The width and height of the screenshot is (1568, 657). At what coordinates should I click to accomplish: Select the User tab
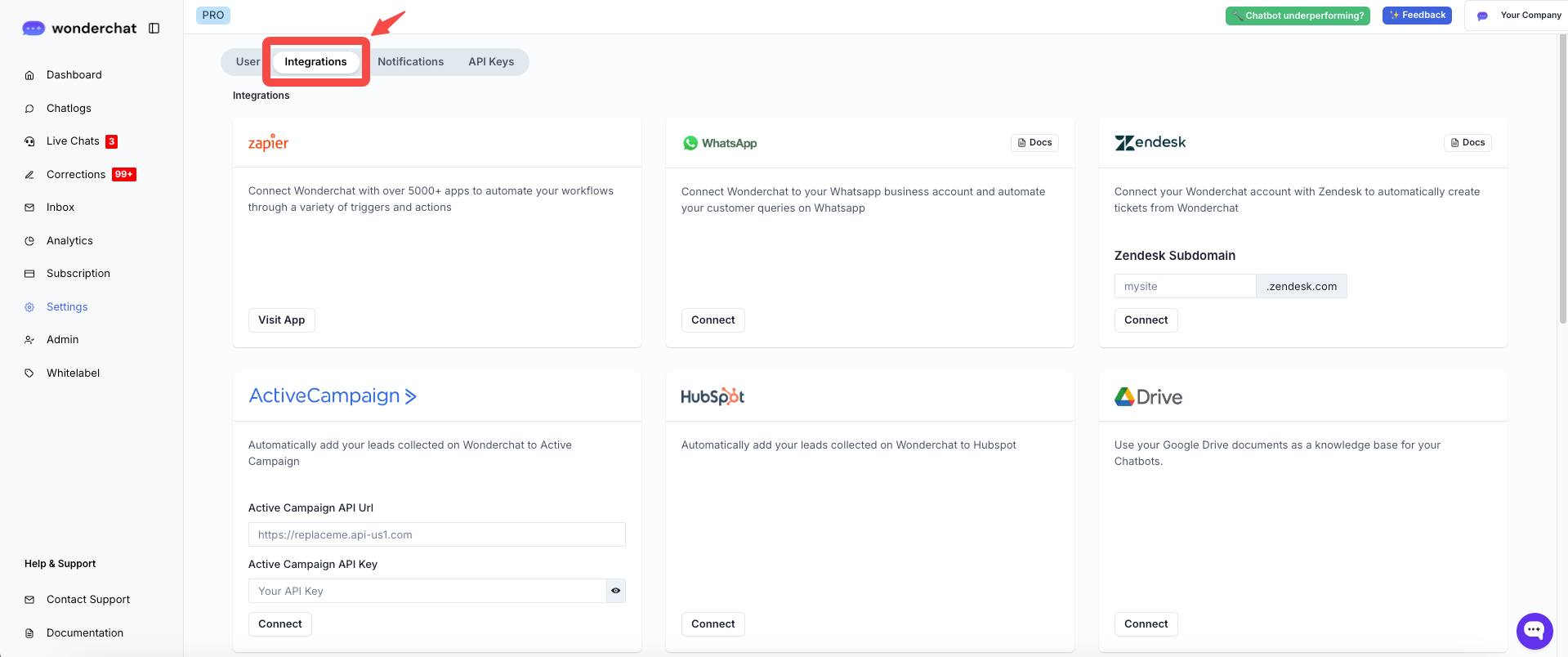click(x=247, y=62)
